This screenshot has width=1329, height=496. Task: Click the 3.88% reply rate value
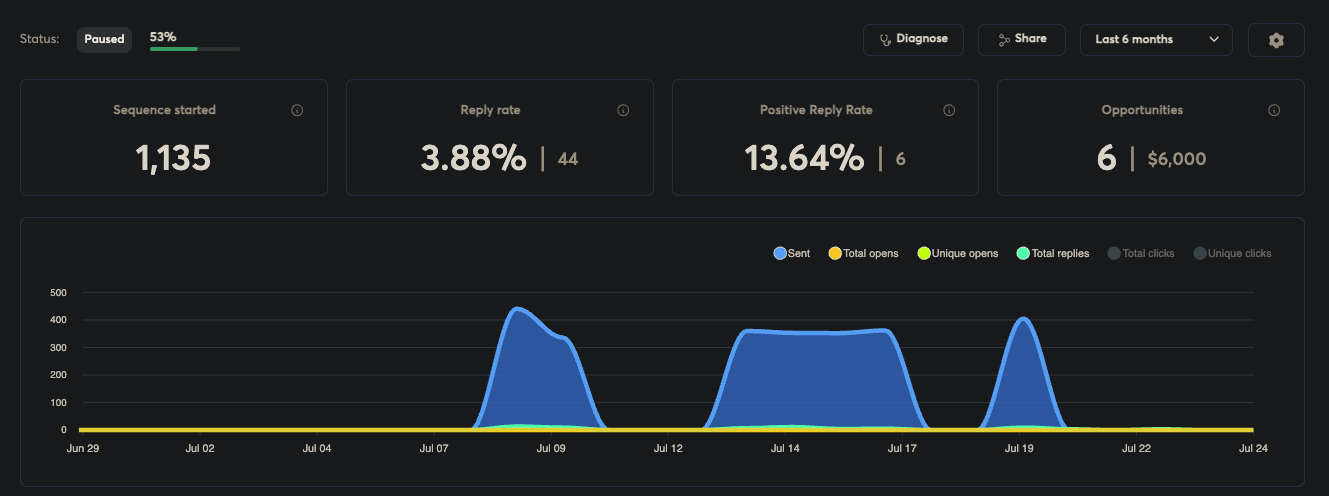(474, 158)
